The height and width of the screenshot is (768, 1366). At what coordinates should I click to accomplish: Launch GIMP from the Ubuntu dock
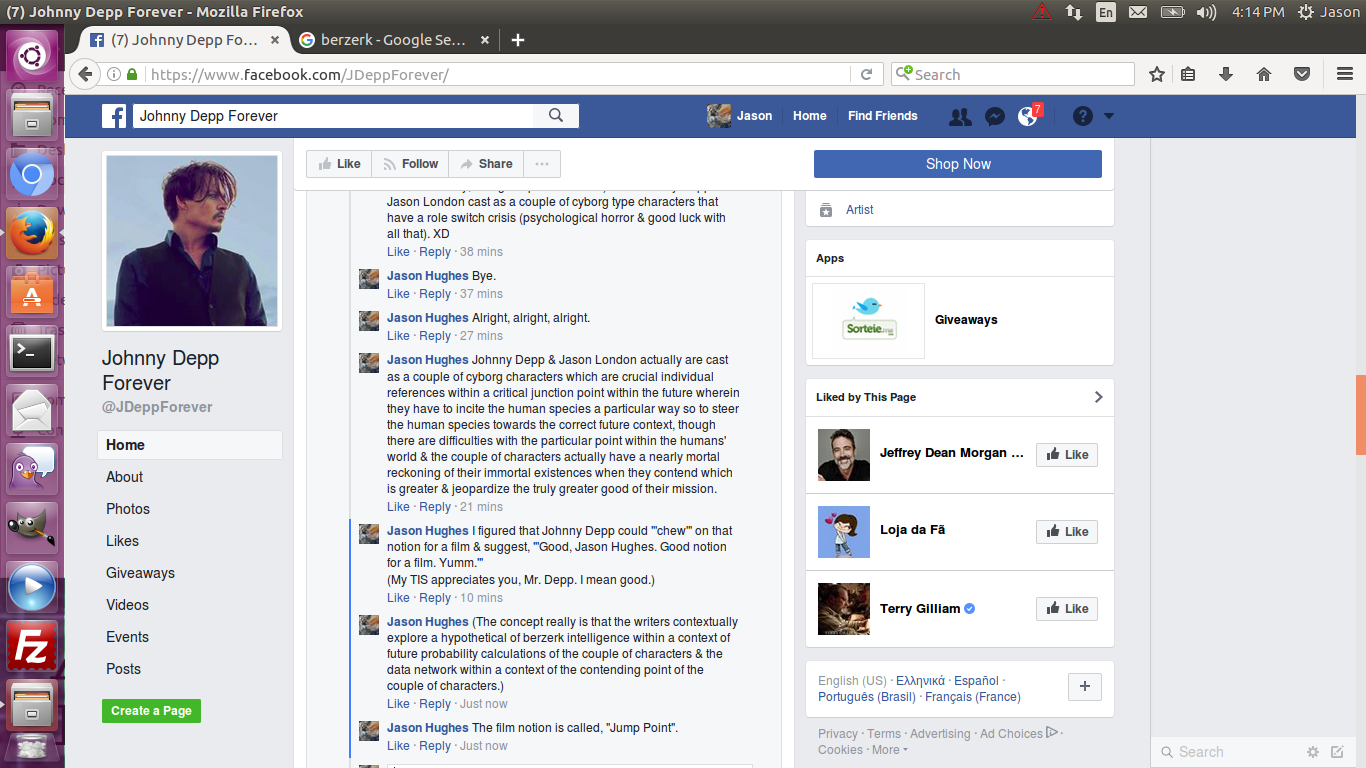32,528
